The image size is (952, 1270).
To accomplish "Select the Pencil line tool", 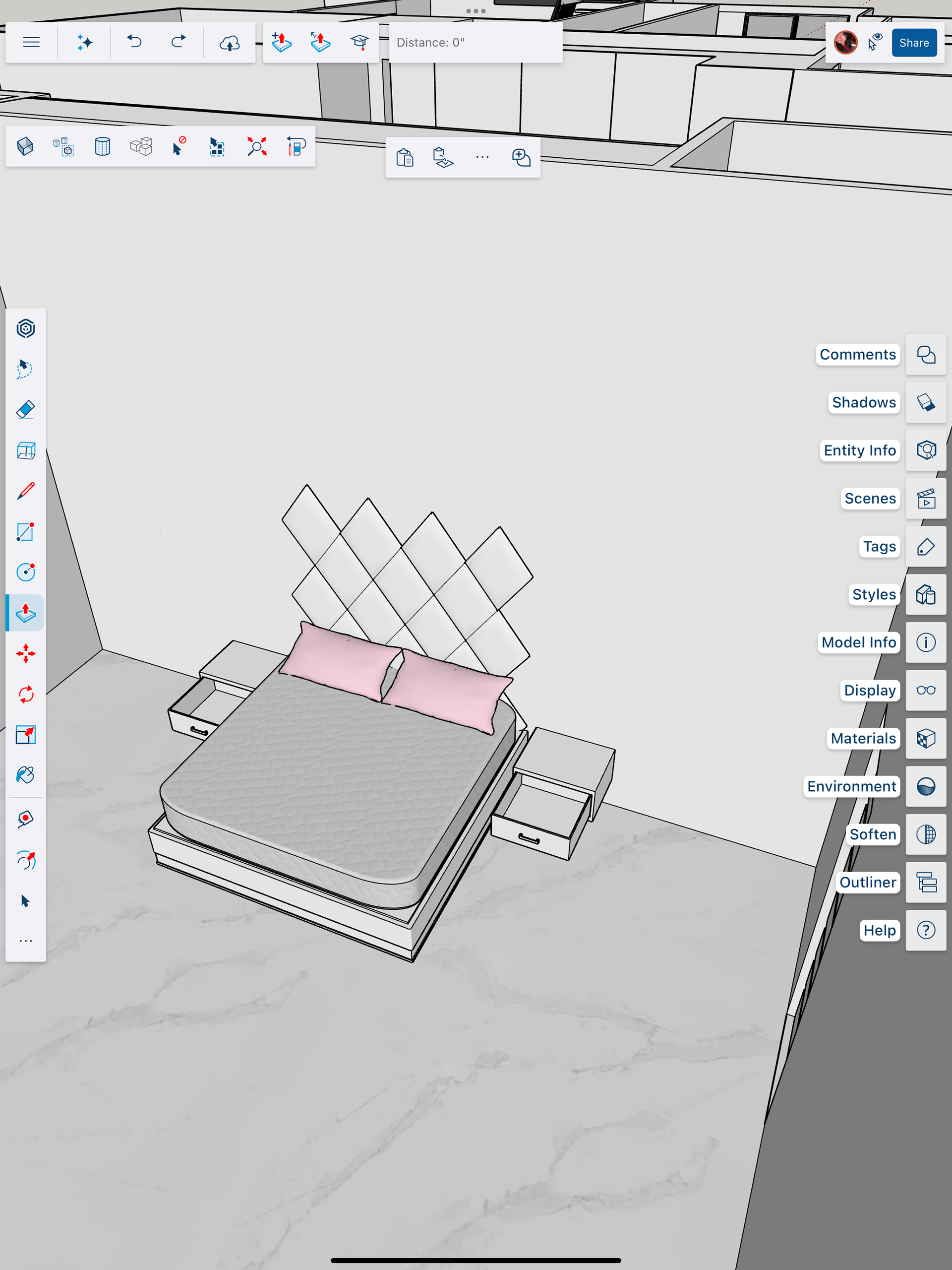I will point(25,491).
